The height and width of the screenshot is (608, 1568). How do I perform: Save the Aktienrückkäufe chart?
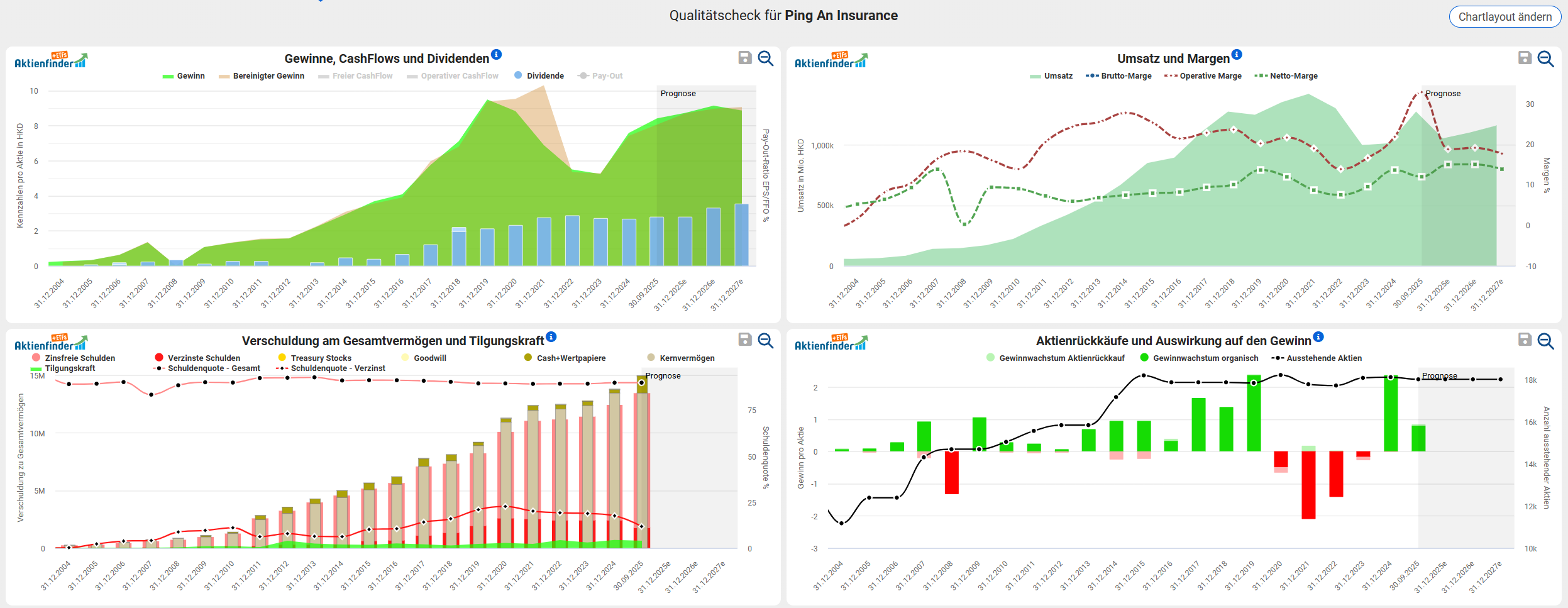click(1525, 340)
